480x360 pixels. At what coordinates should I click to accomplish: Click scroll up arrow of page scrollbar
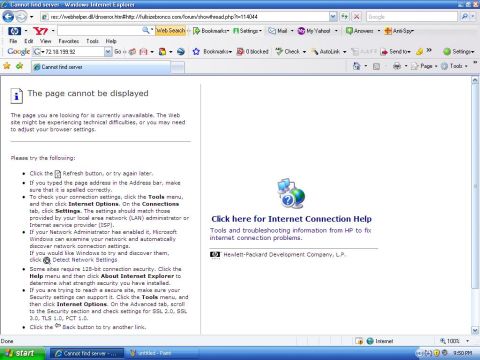click(475, 80)
